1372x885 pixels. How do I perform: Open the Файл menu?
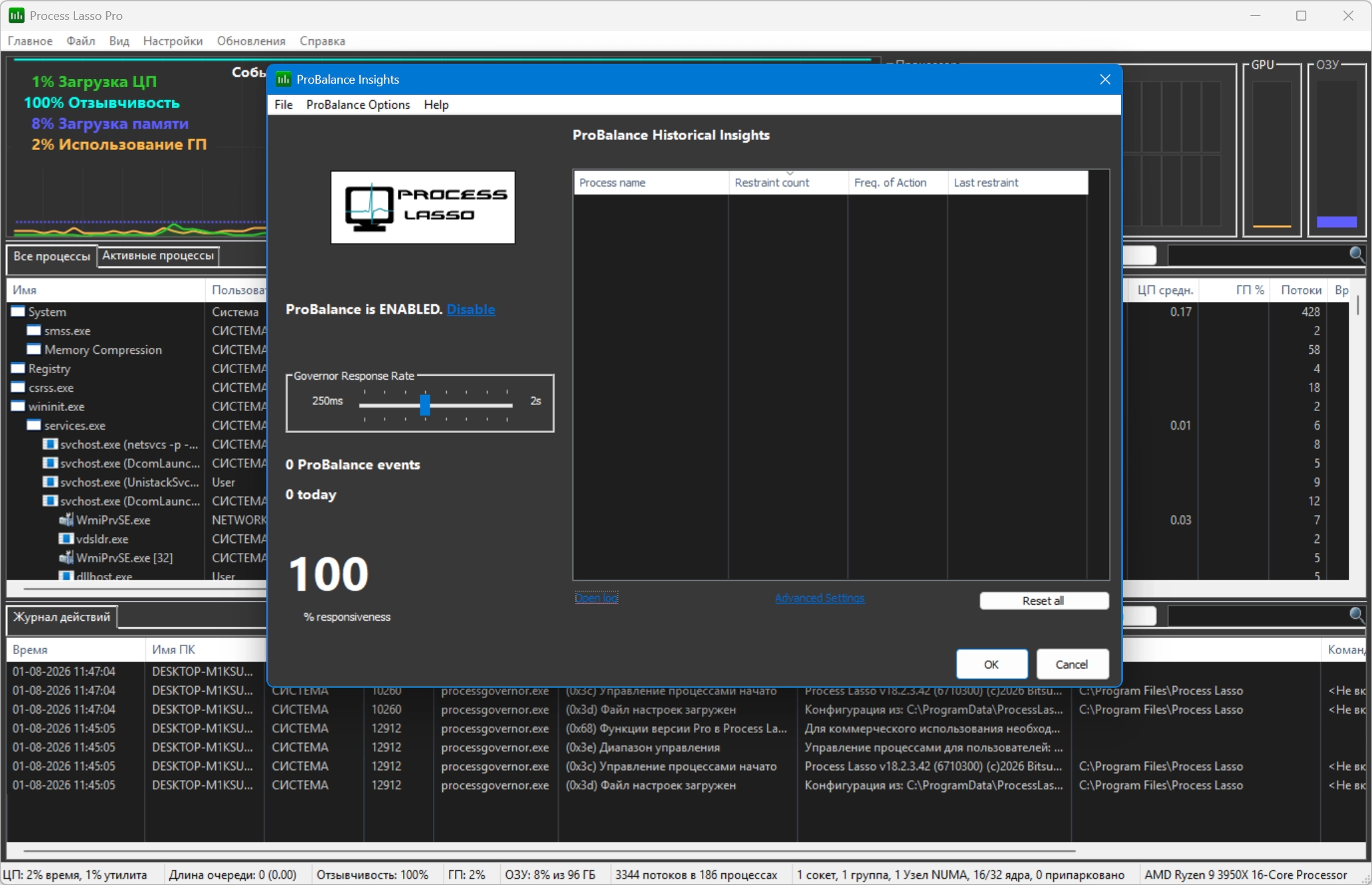point(81,41)
